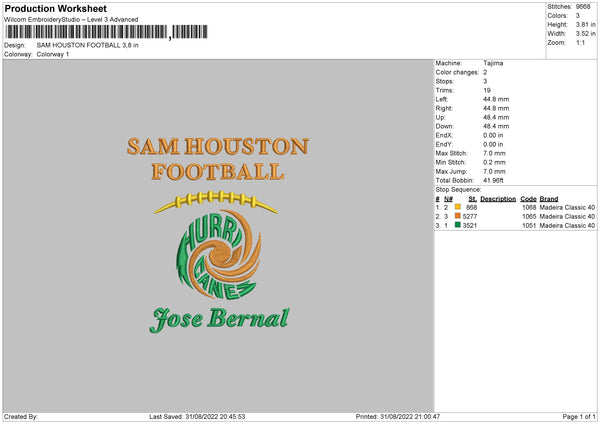The image size is (600, 424).
Task: Click the Machine value 'Tajima'
Action: coord(493,63)
